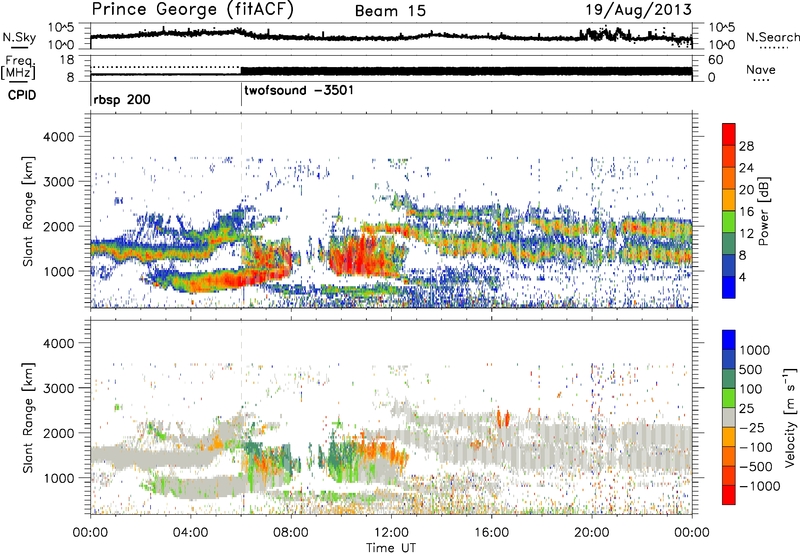Screen dimensions: 800x554
Task: Click the left '10^5' noise axis tick
Action: [x=61, y=28]
